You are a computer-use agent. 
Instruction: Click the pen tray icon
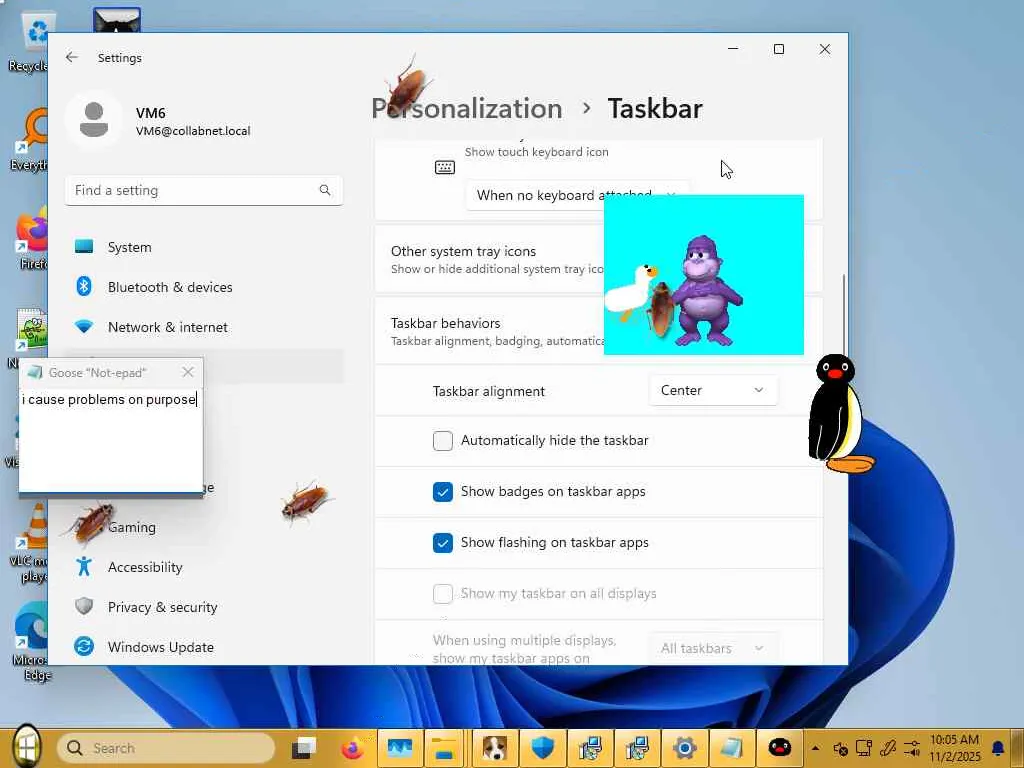[x=888, y=748]
